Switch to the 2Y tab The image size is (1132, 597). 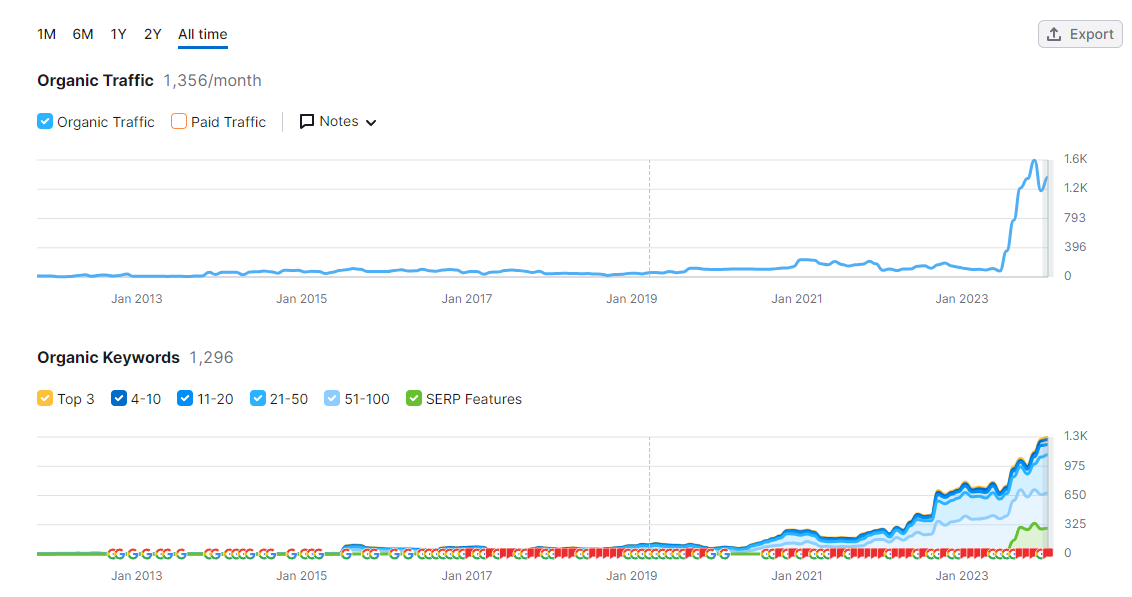(x=152, y=33)
